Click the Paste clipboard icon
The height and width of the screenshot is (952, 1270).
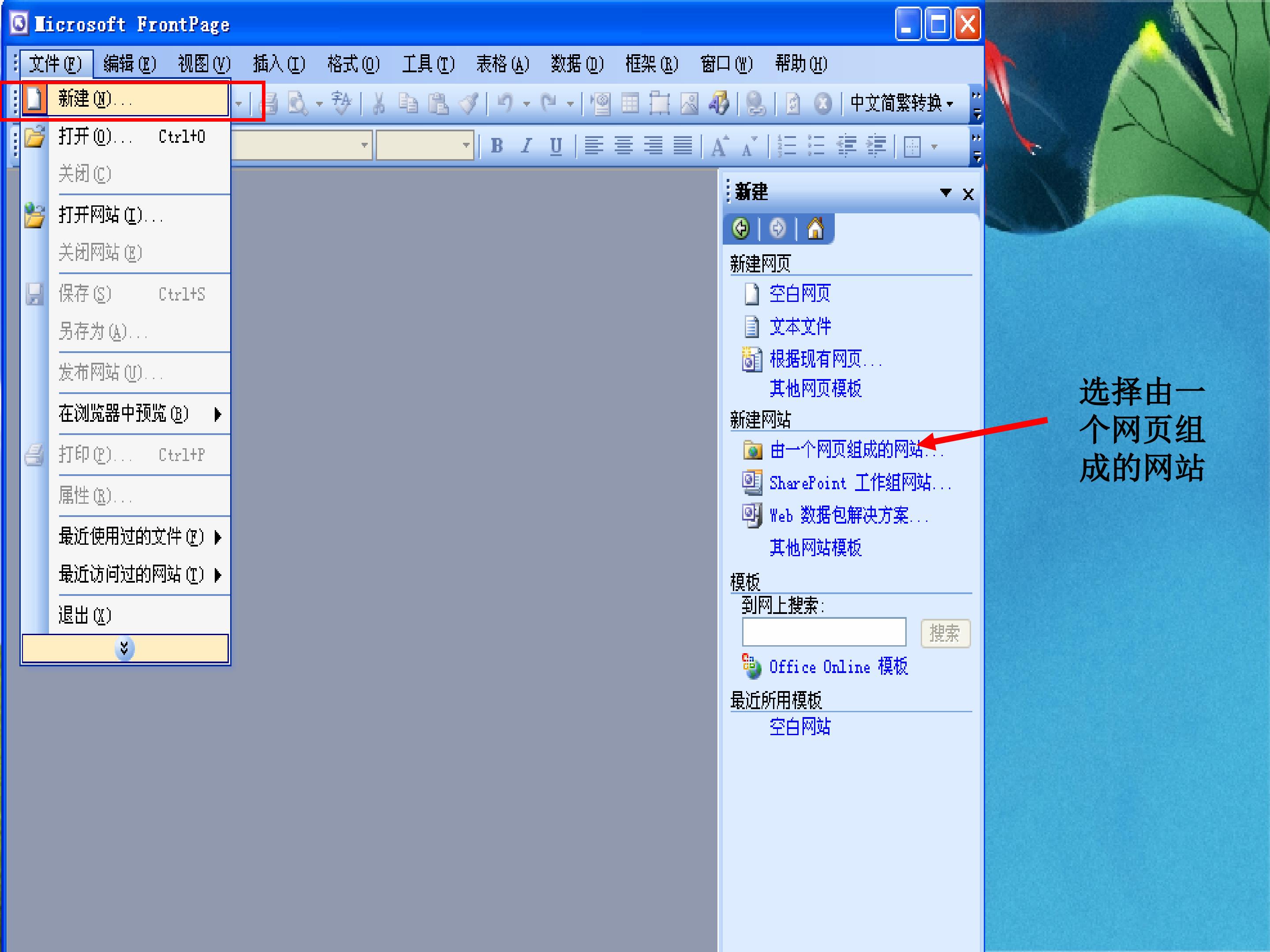(x=439, y=104)
